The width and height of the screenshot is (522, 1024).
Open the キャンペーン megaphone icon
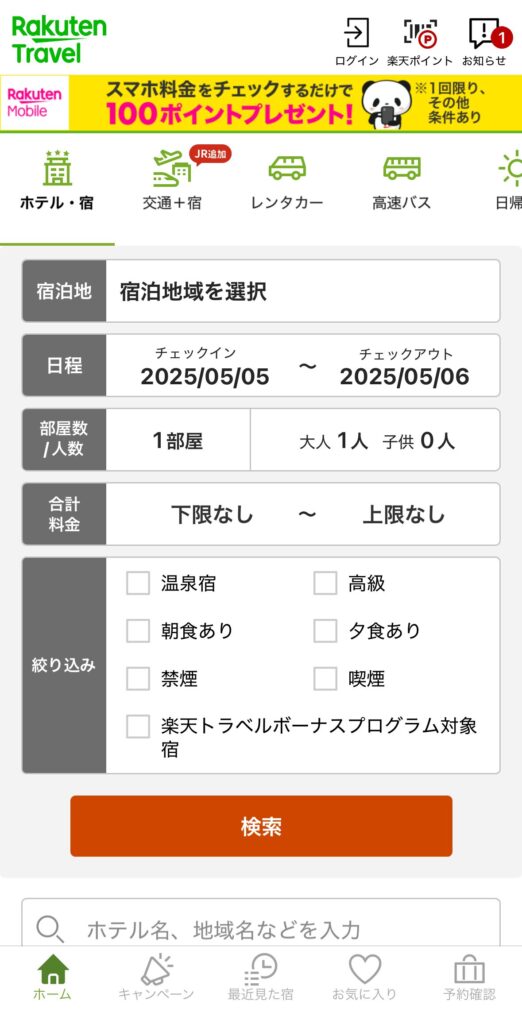pyautogui.click(x=156, y=969)
